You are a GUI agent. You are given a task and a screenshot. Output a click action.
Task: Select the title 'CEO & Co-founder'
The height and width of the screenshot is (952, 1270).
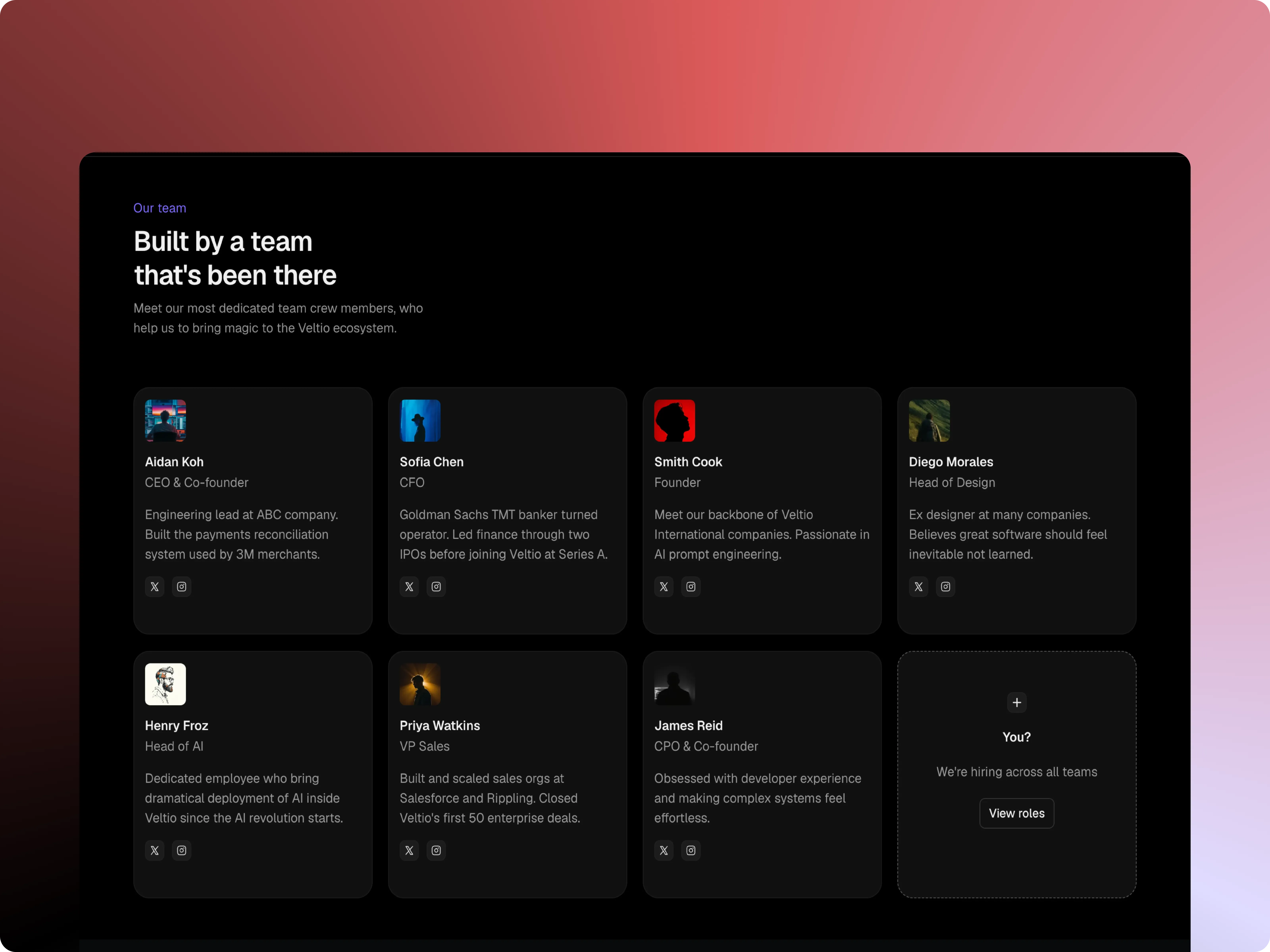point(196,483)
